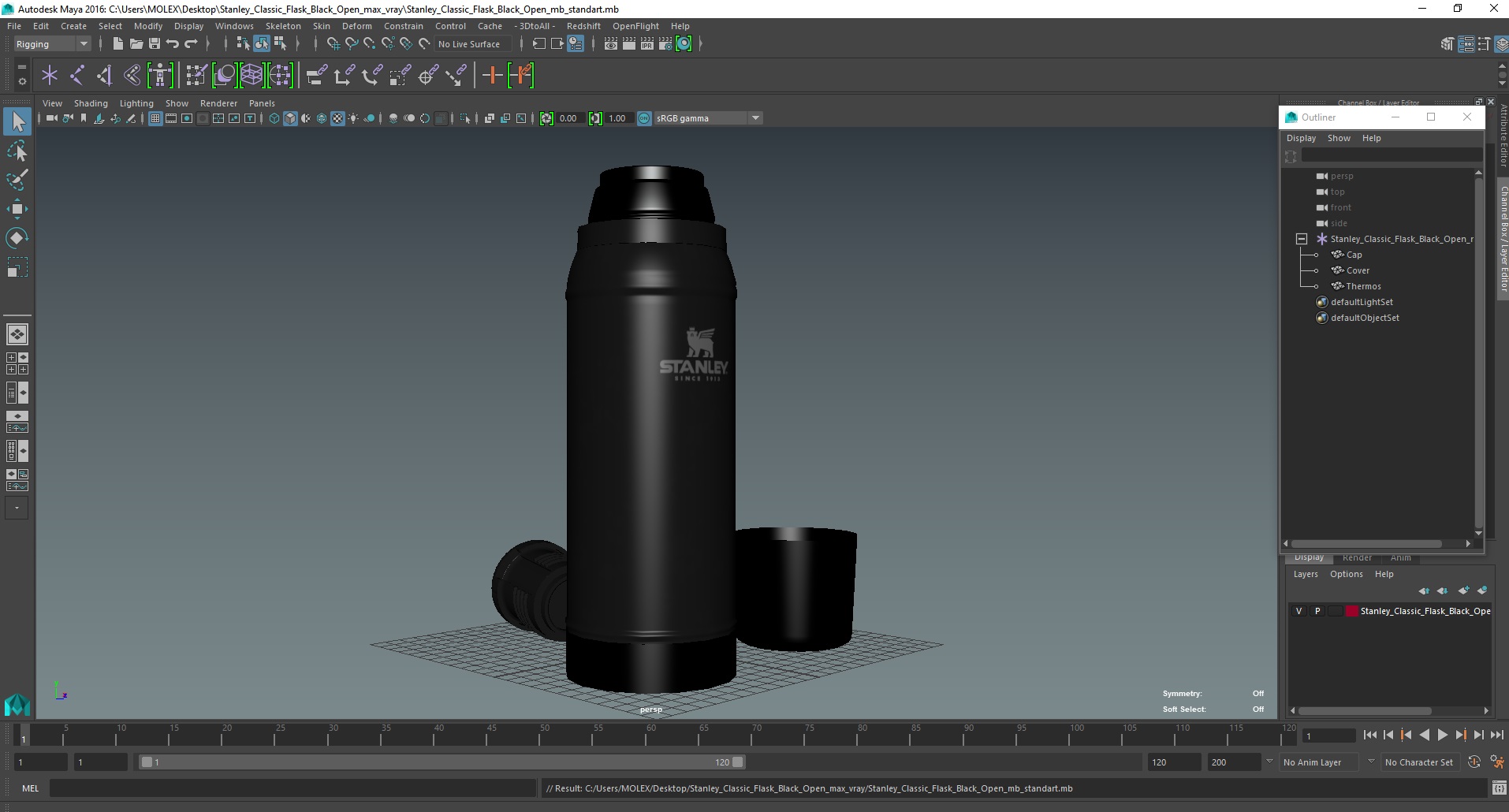Open the Deform menu

(356, 26)
